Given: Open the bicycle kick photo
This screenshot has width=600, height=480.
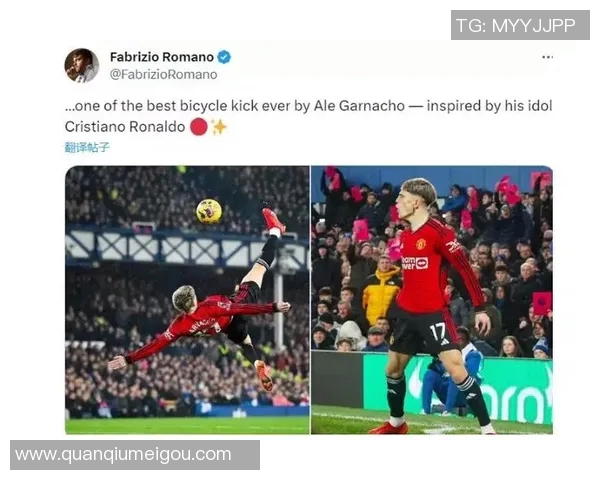Looking at the screenshot, I should point(187,300).
